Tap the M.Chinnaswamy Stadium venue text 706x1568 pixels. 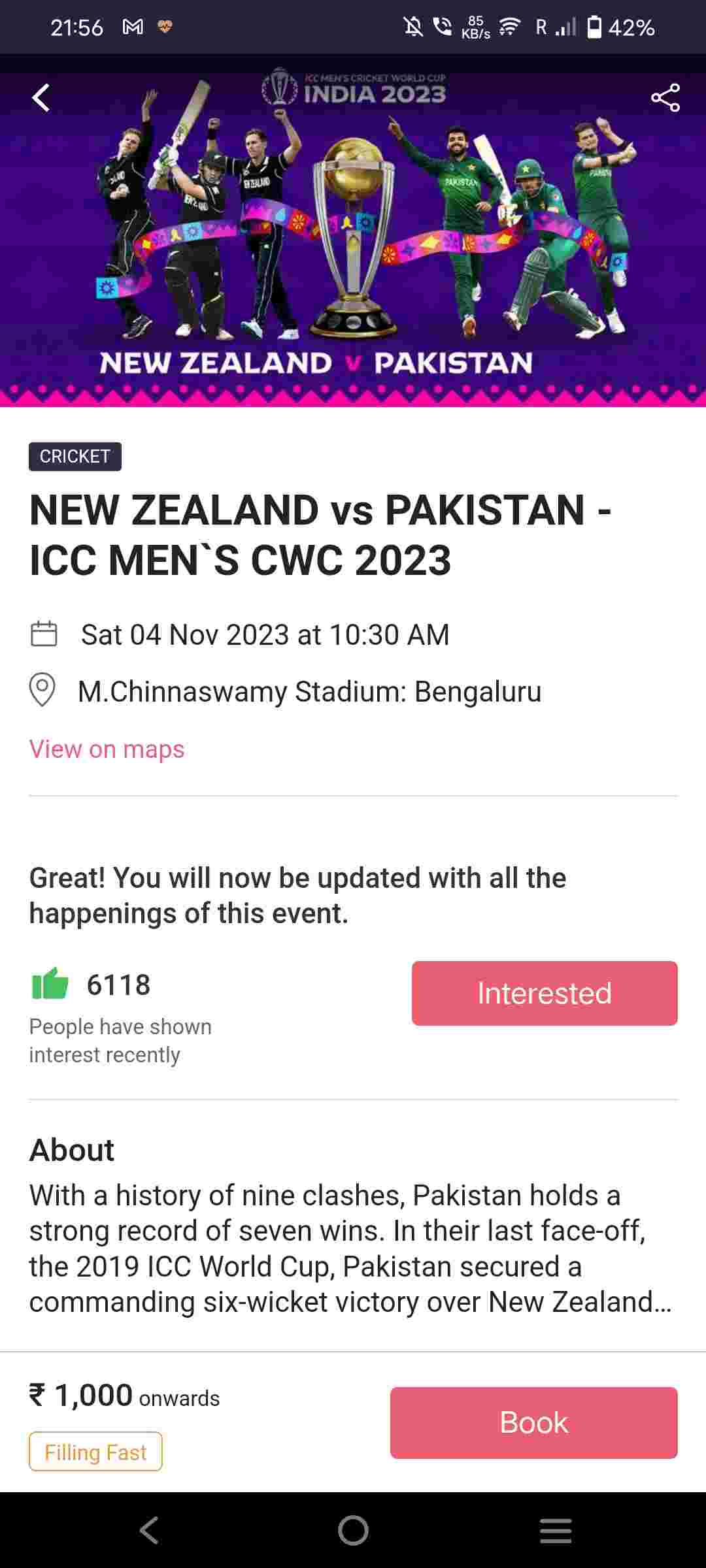pyautogui.click(x=309, y=691)
